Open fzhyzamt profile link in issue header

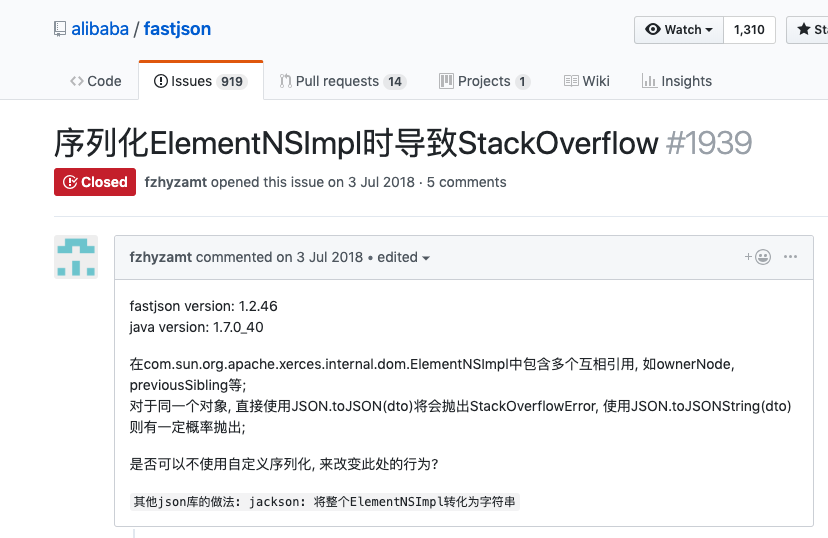[x=176, y=182]
